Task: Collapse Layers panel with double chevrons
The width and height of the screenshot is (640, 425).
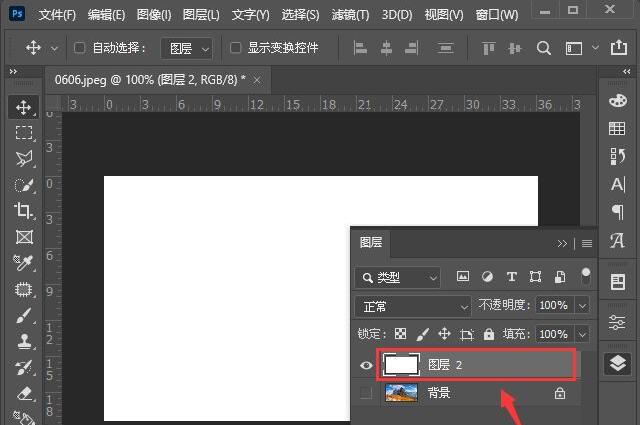Action: point(562,244)
